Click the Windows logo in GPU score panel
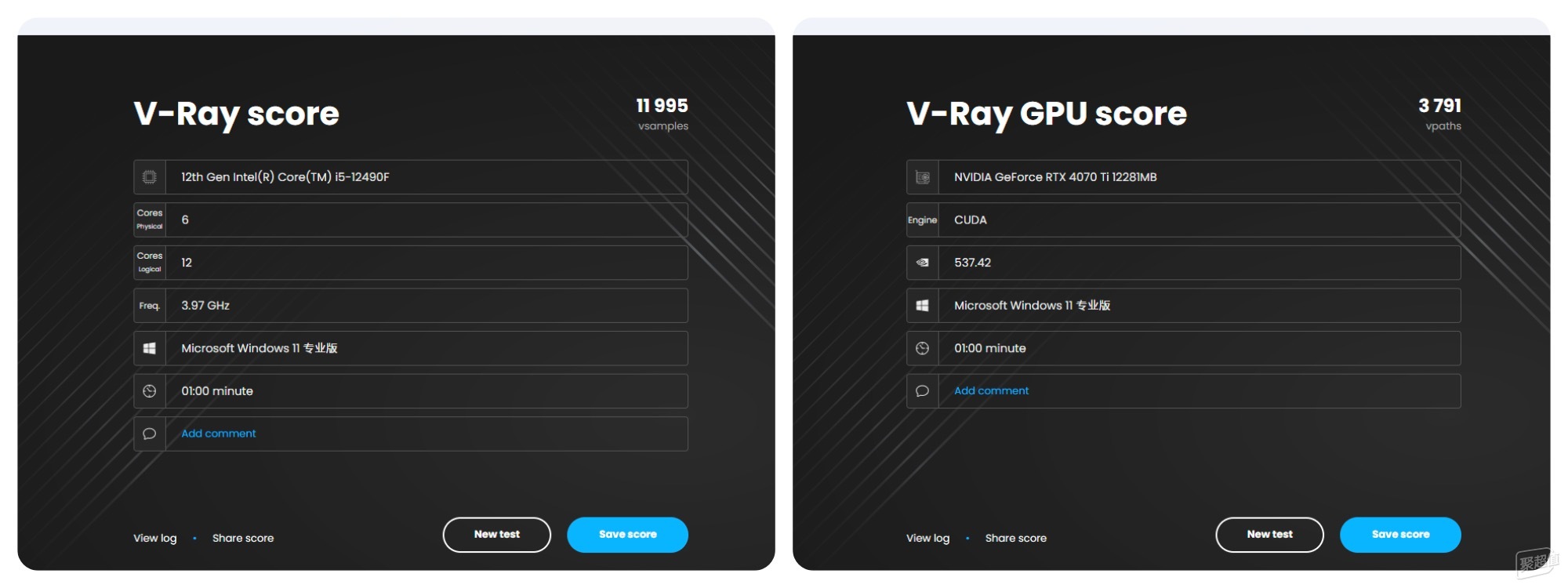Image resolution: width=1568 pixels, height=588 pixels. (x=923, y=306)
